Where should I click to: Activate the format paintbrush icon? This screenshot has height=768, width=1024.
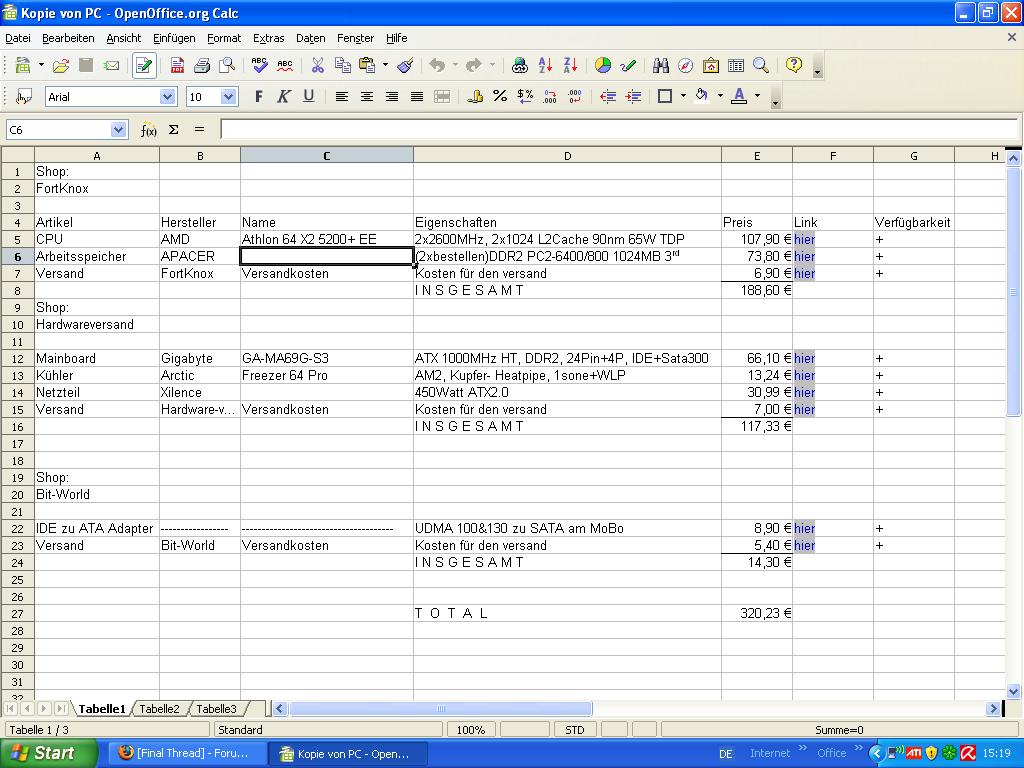point(406,65)
